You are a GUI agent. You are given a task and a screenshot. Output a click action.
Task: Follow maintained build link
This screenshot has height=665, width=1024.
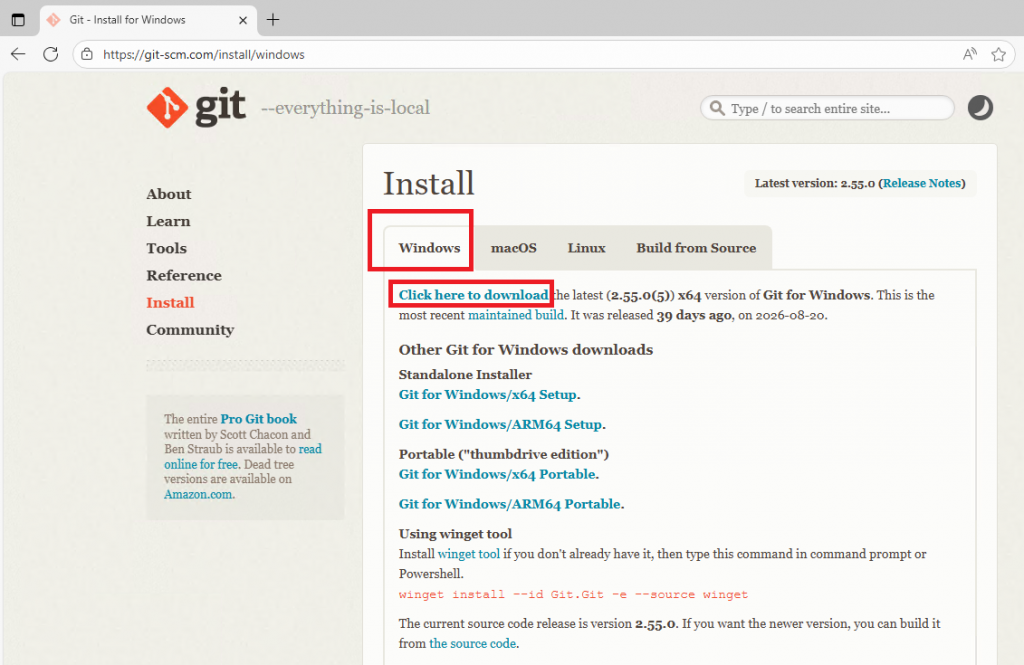pyautogui.click(x=516, y=315)
